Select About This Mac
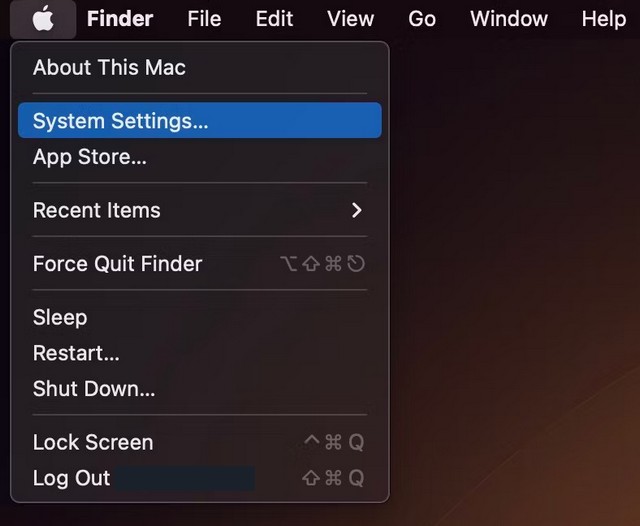The image size is (640, 526). coord(109,67)
